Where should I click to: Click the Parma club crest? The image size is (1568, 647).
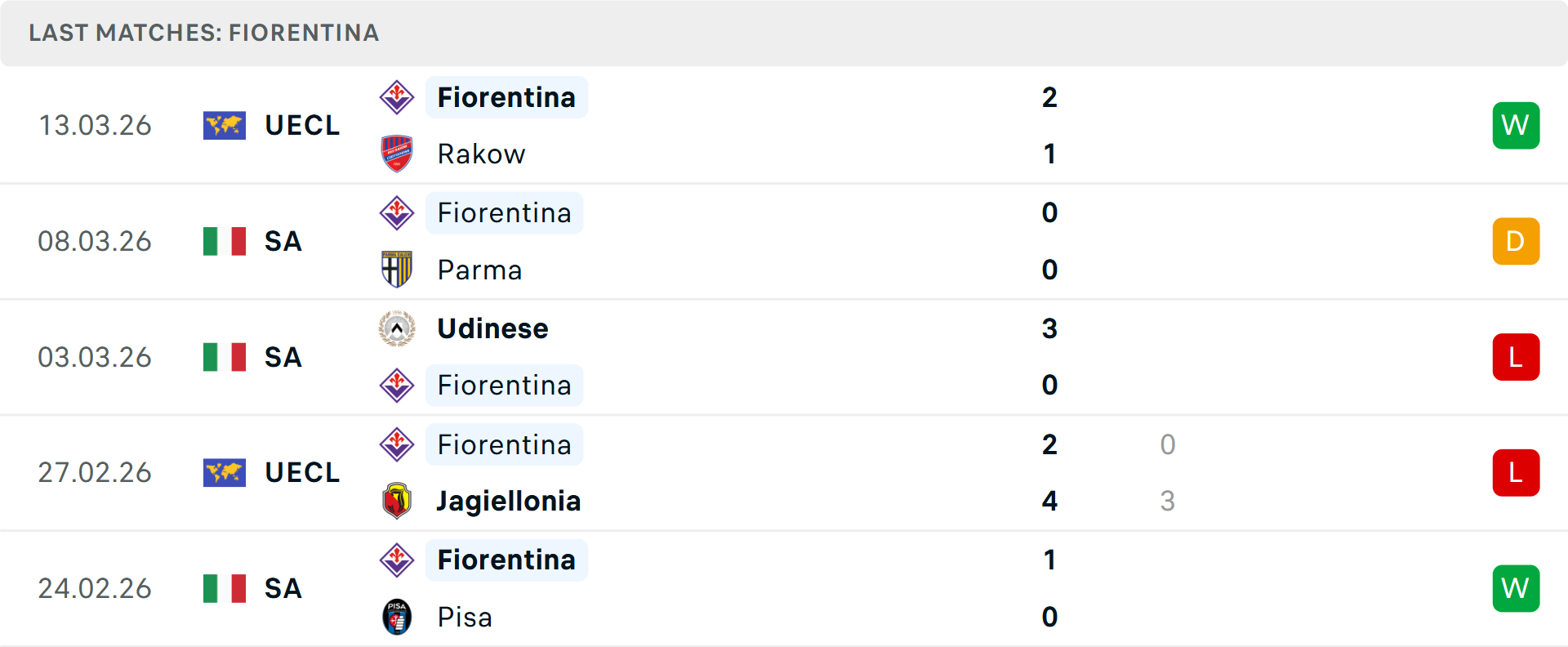397,270
